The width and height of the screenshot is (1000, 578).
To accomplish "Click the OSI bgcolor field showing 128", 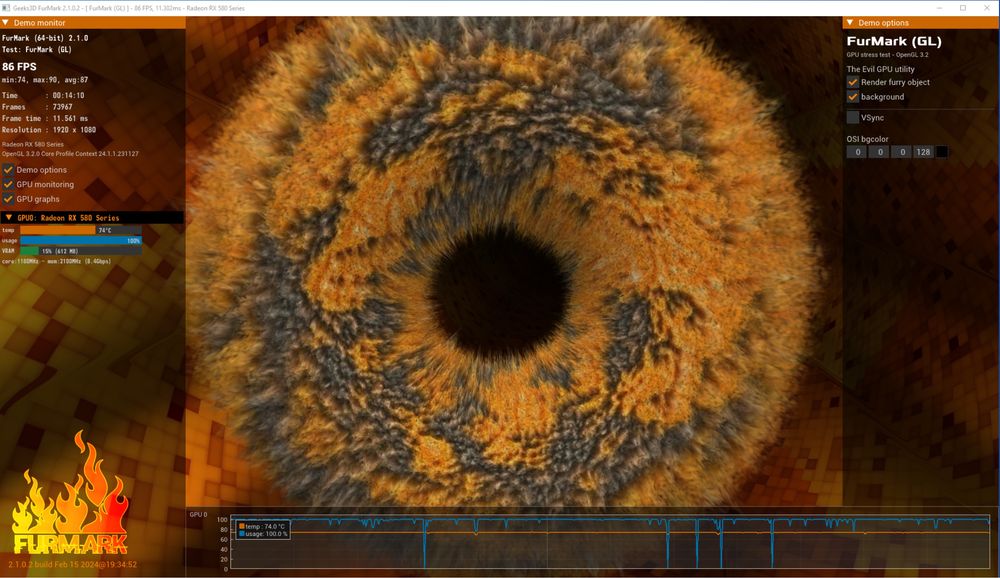I will (923, 152).
